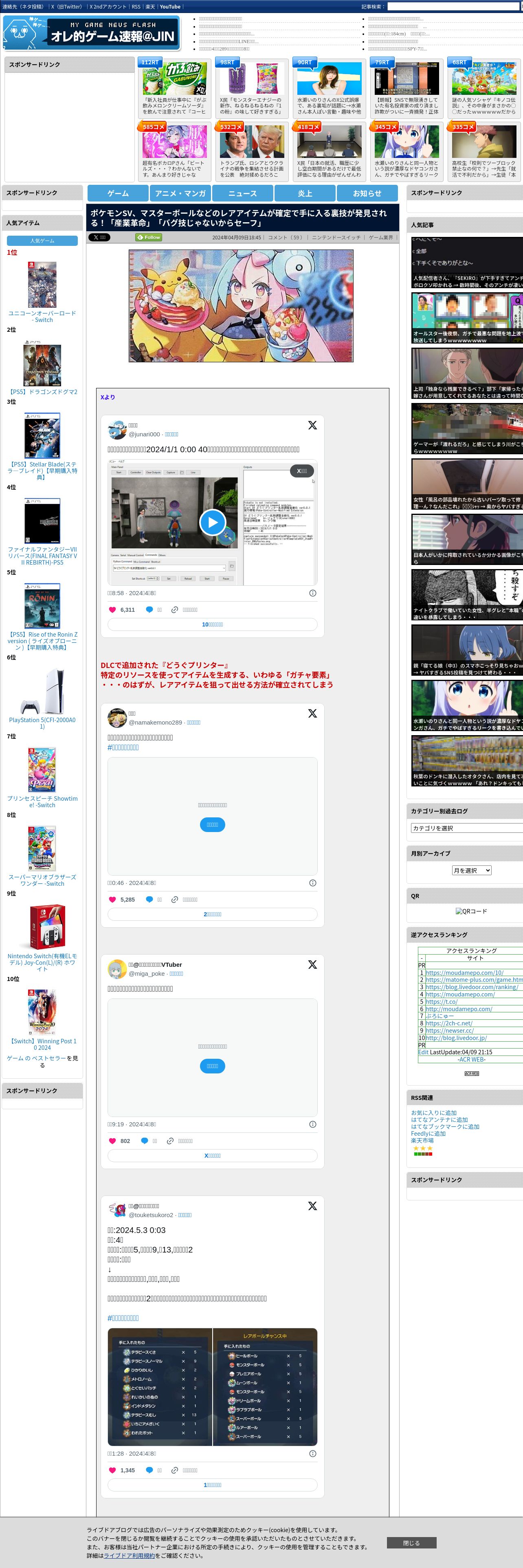Switch to the 炎上 tab
This screenshot has height=1568, width=523.
tap(305, 193)
